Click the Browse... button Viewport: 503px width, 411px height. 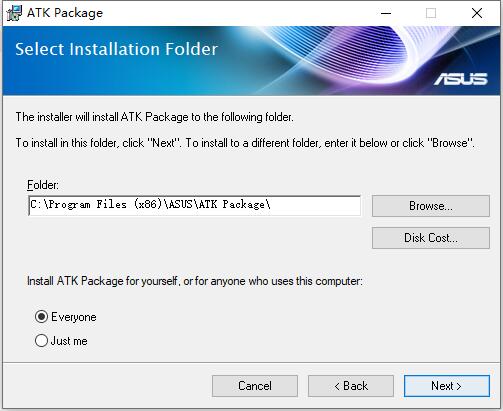(431, 206)
